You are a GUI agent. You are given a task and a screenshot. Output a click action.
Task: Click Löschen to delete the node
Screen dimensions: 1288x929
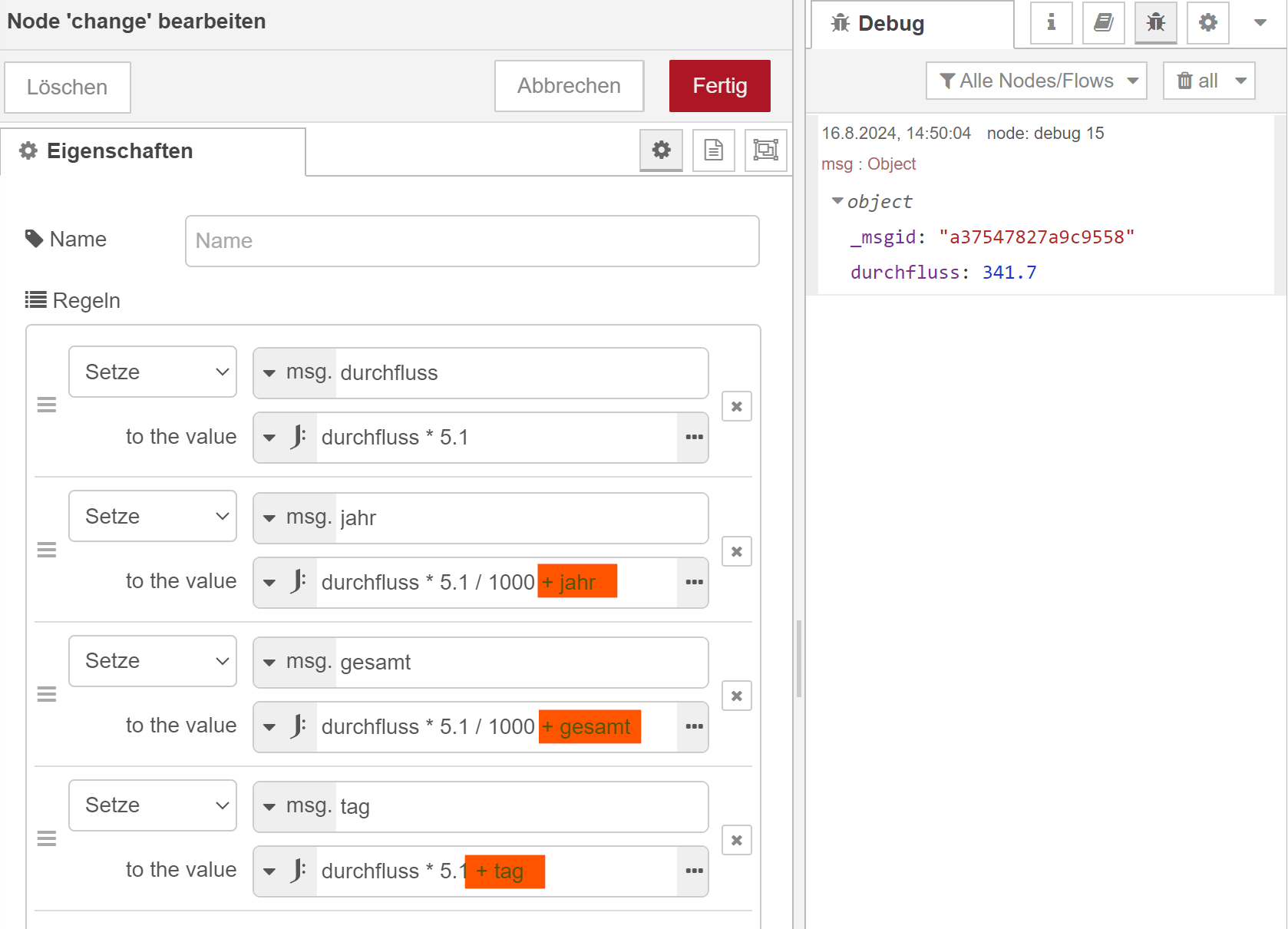pos(68,88)
